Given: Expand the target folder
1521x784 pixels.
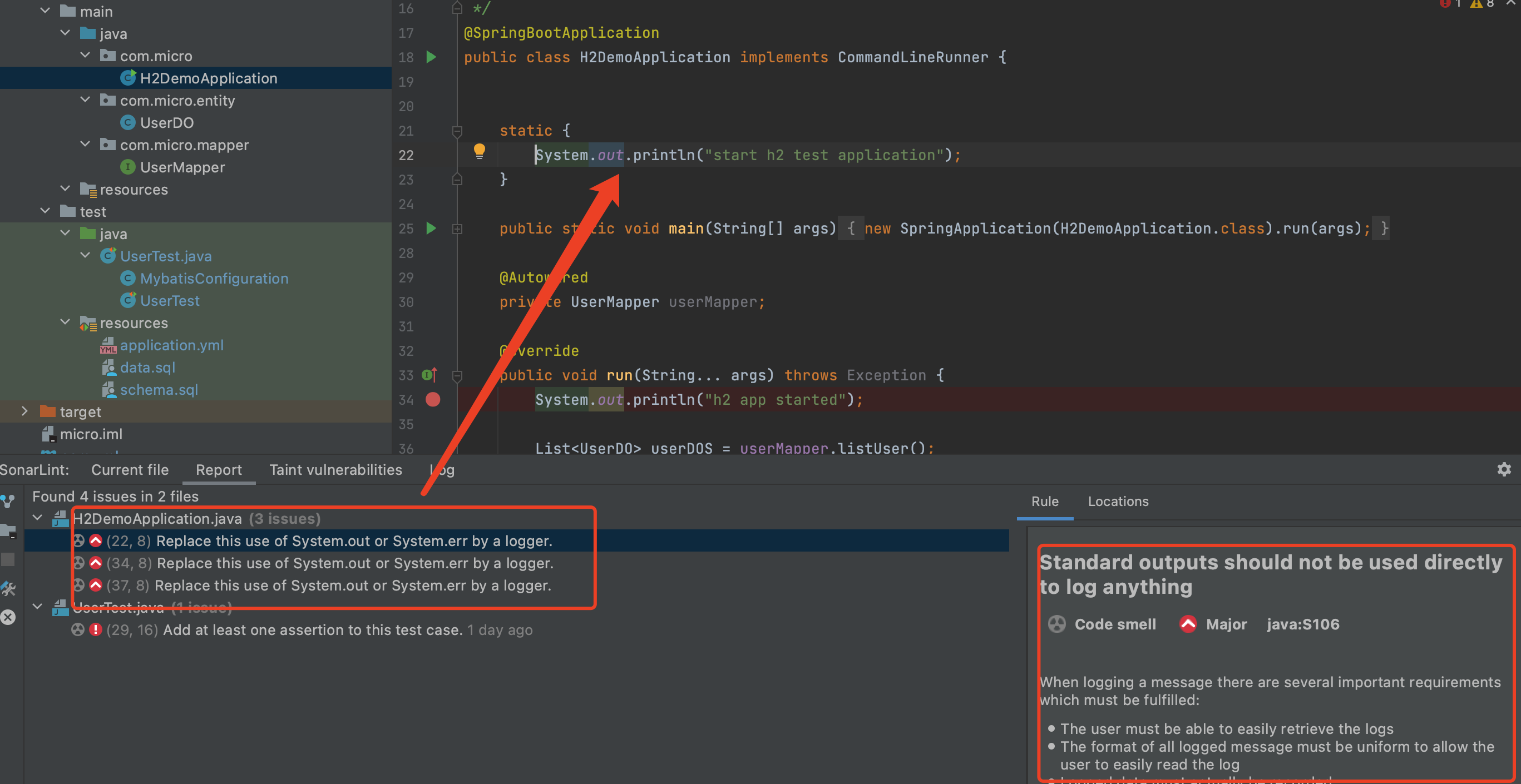Looking at the screenshot, I should 24,411.
